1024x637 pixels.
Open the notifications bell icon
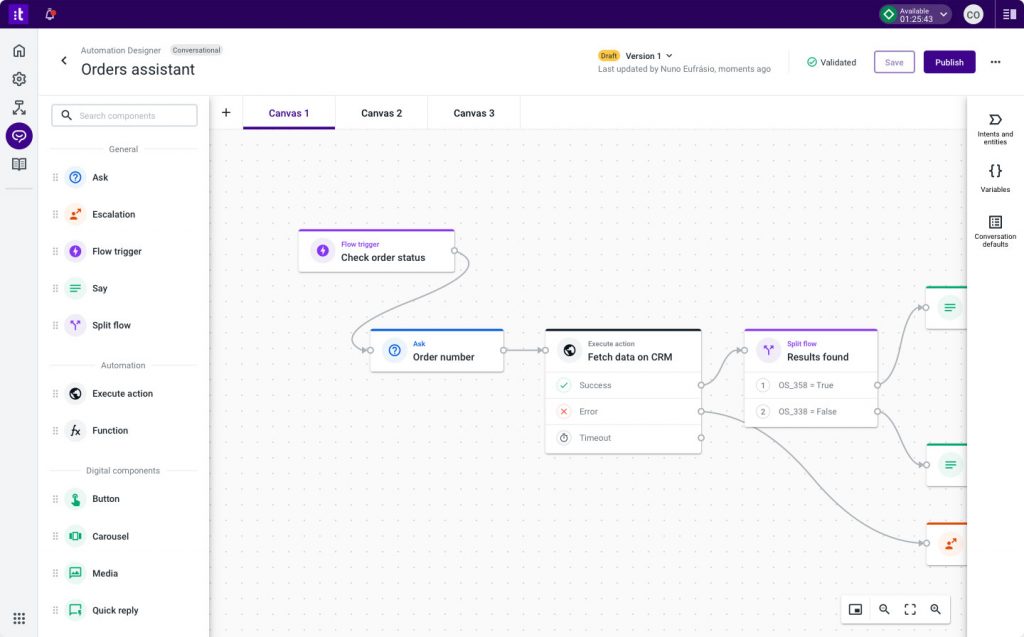pos(51,14)
